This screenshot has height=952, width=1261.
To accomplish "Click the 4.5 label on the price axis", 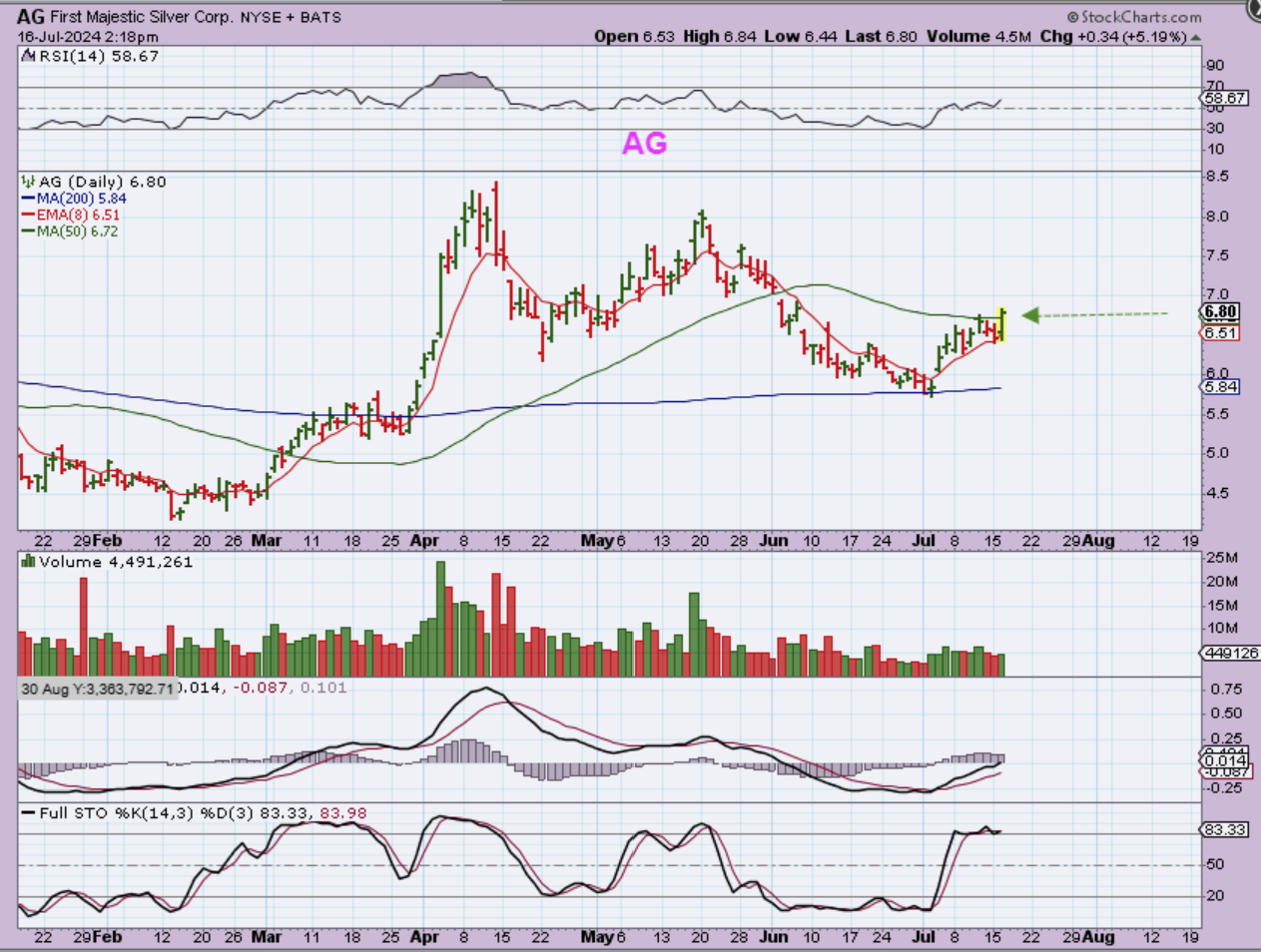I will pyautogui.click(x=1217, y=492).
